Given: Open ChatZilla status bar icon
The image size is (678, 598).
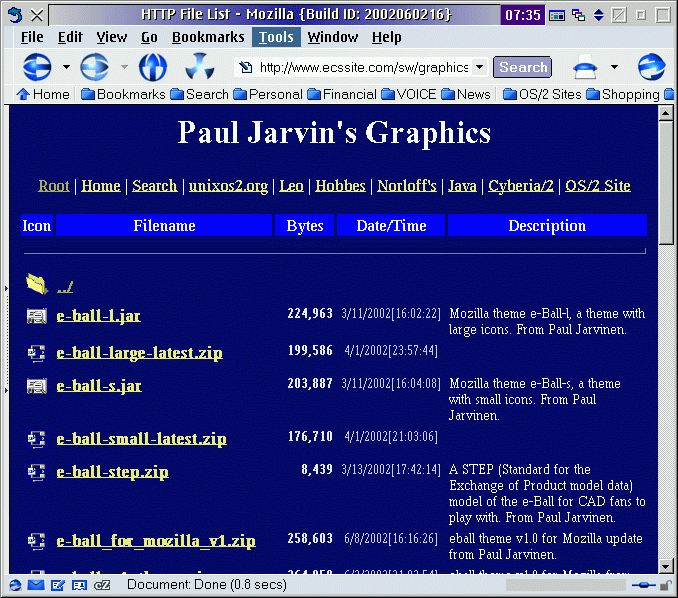Looking at the screenshot, I should (x=102, y=585).
